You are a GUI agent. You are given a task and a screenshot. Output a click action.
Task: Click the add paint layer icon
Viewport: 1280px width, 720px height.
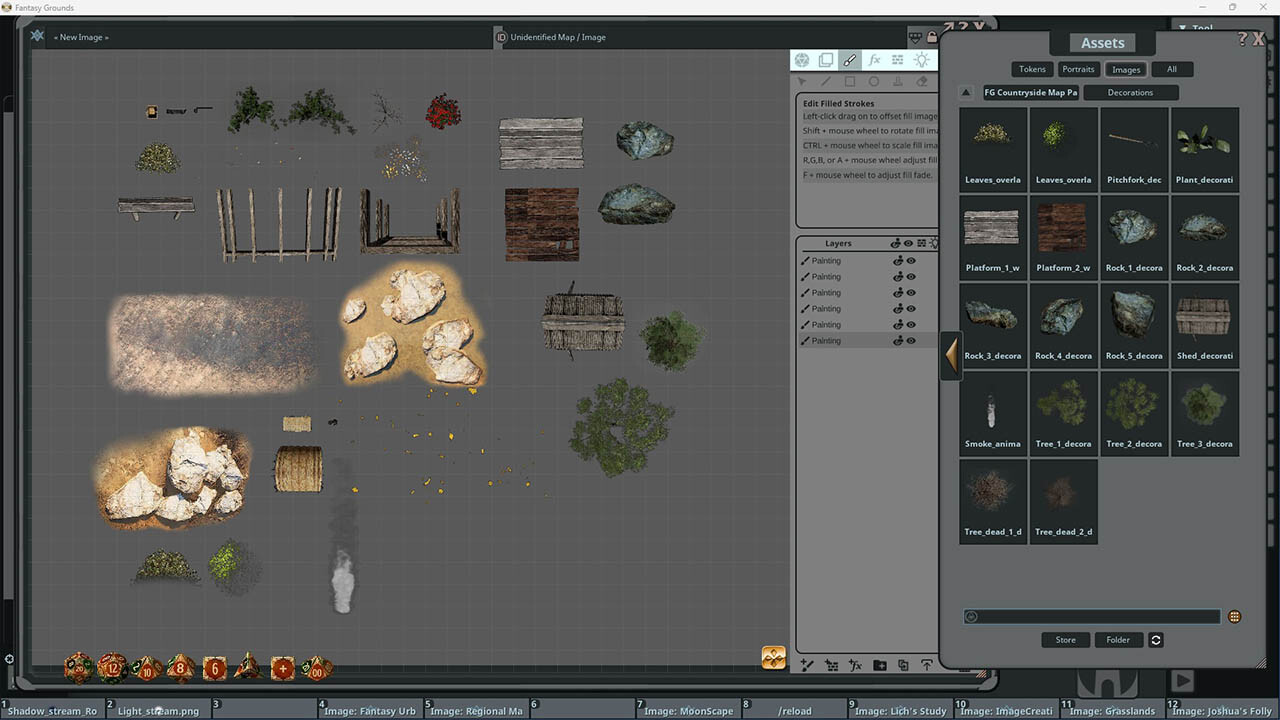pos(807,665)
